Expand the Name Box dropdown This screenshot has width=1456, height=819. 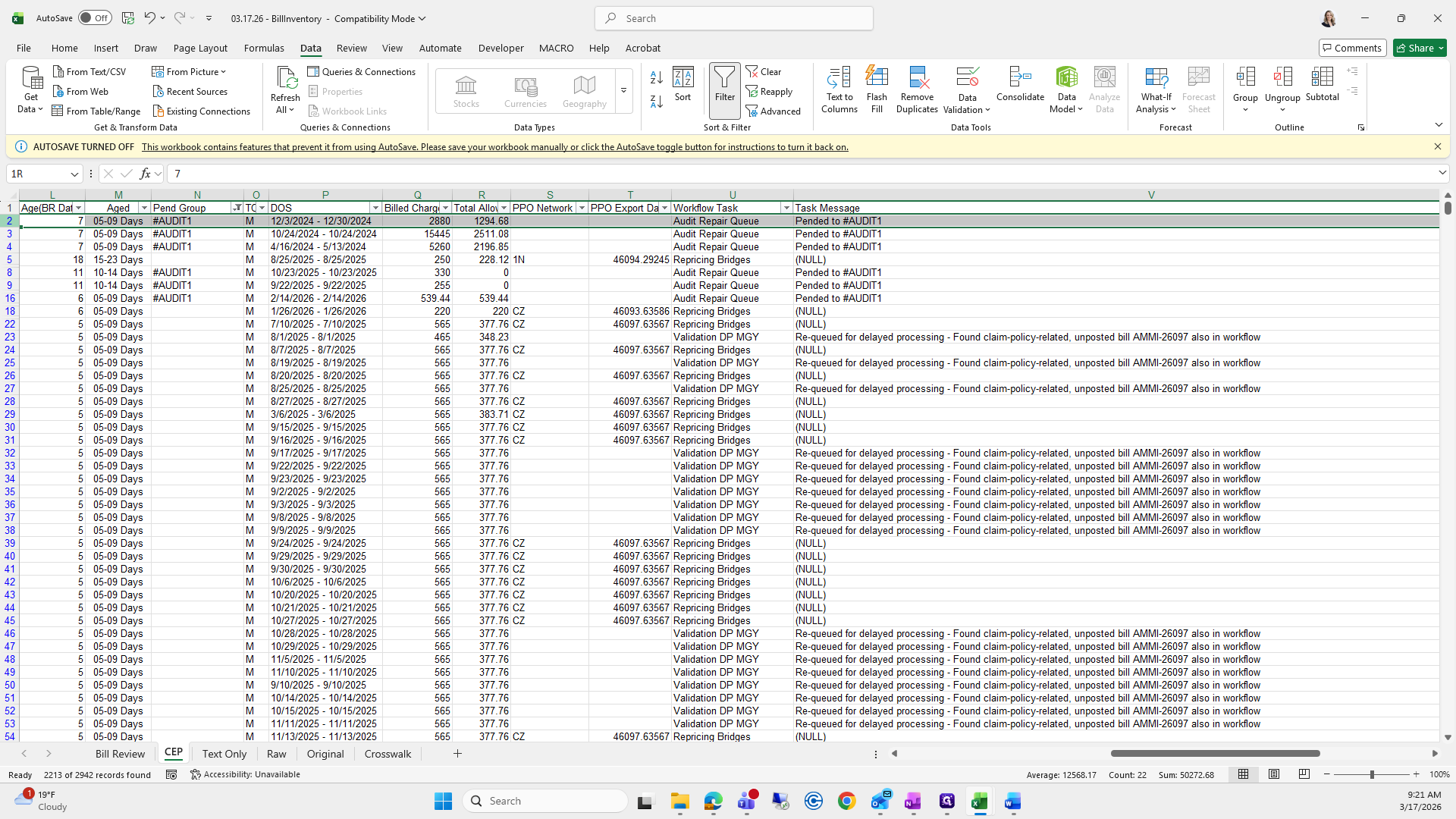pos(74,174)
